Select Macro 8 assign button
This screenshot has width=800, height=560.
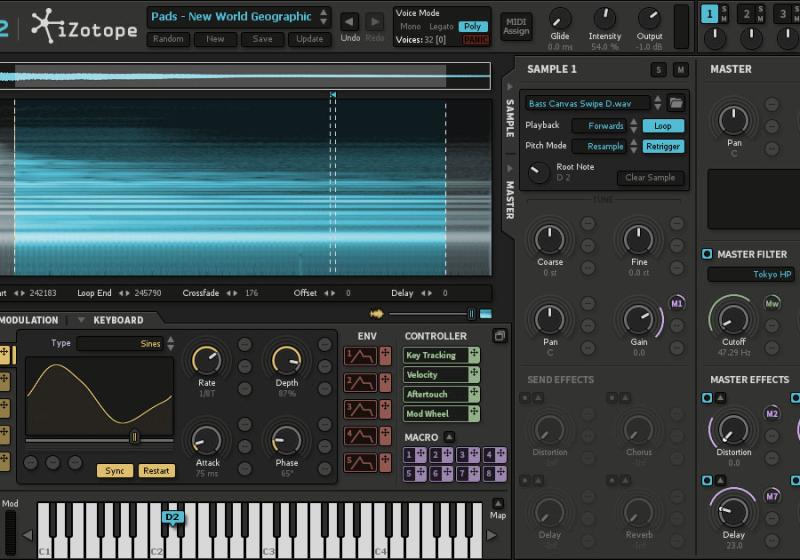[495, 473]
